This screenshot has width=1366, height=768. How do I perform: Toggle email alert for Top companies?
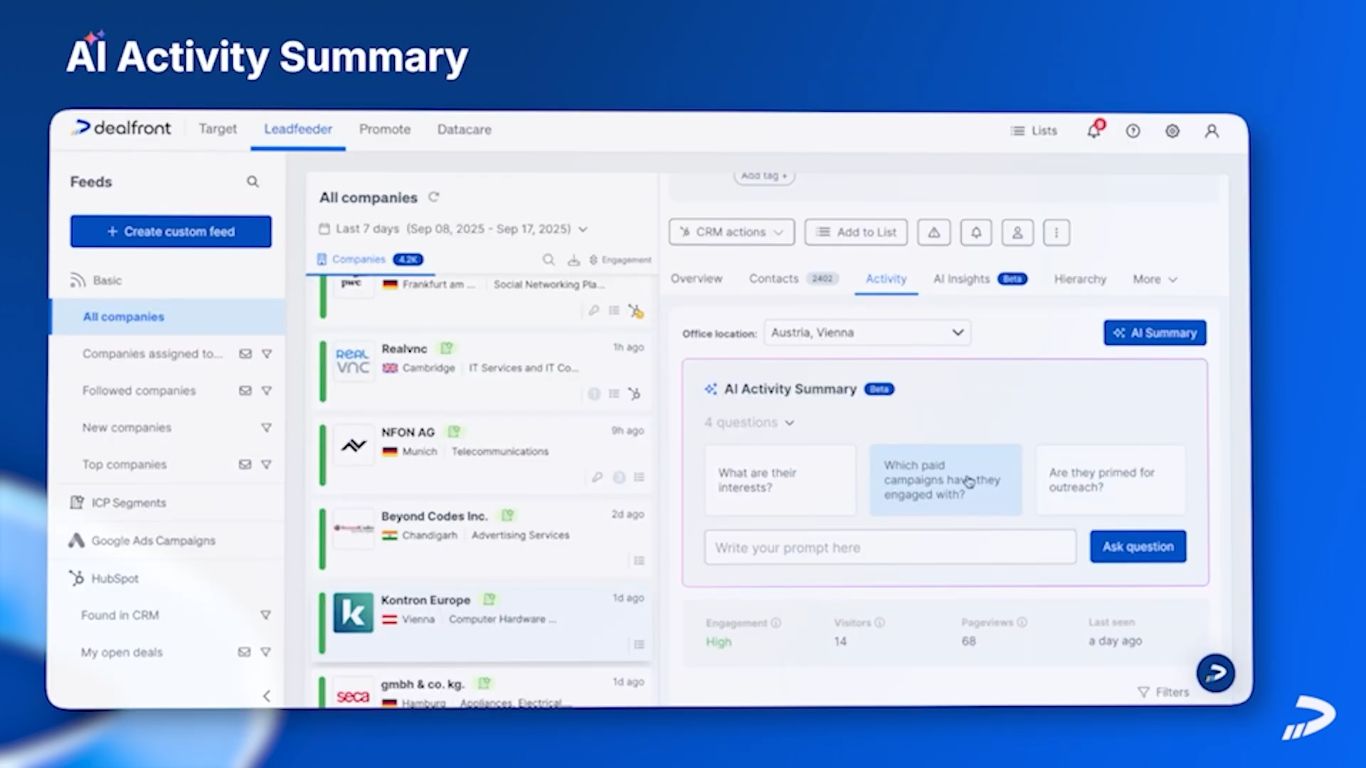(245, 465)
